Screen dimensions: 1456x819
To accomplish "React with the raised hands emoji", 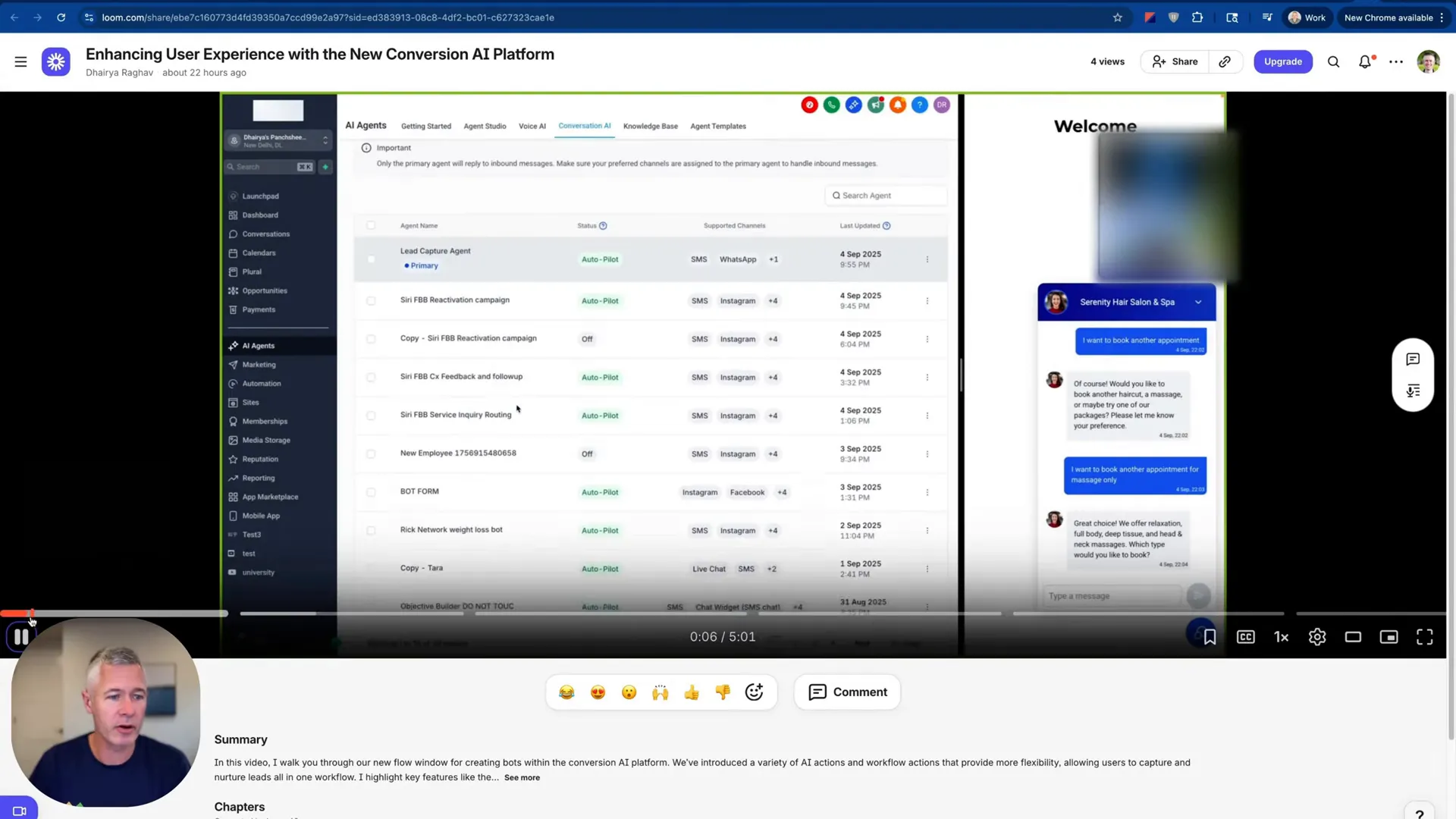I will click(x=661, y=692).
